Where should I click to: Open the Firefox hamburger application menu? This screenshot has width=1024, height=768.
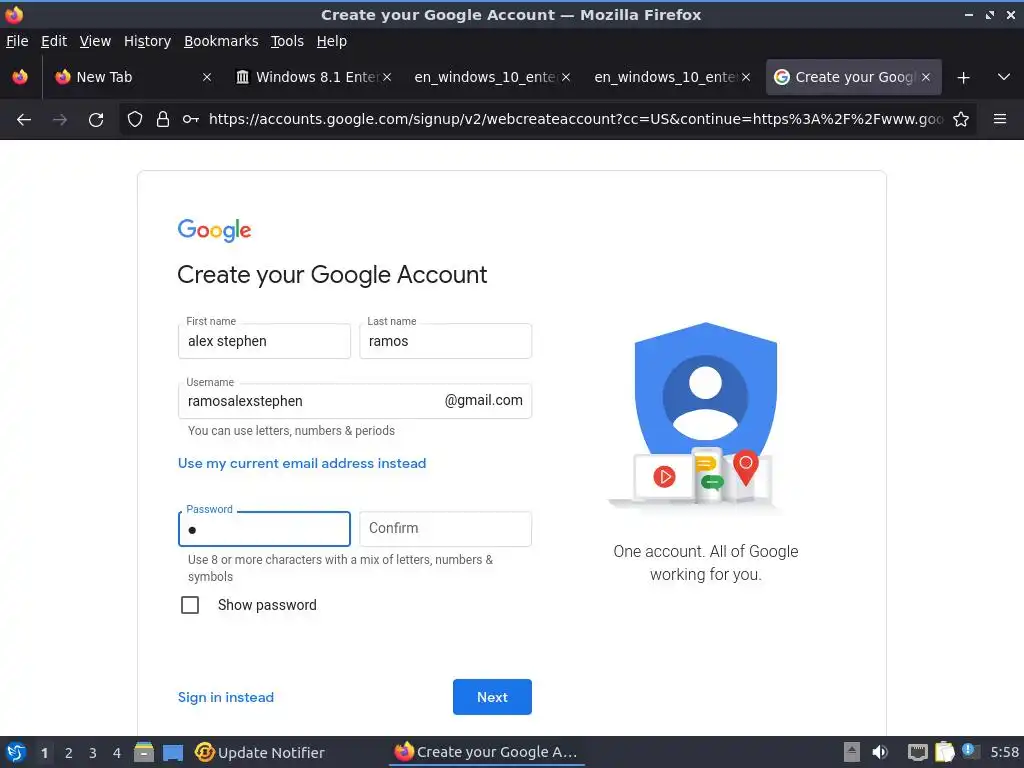click(1000, 119)
